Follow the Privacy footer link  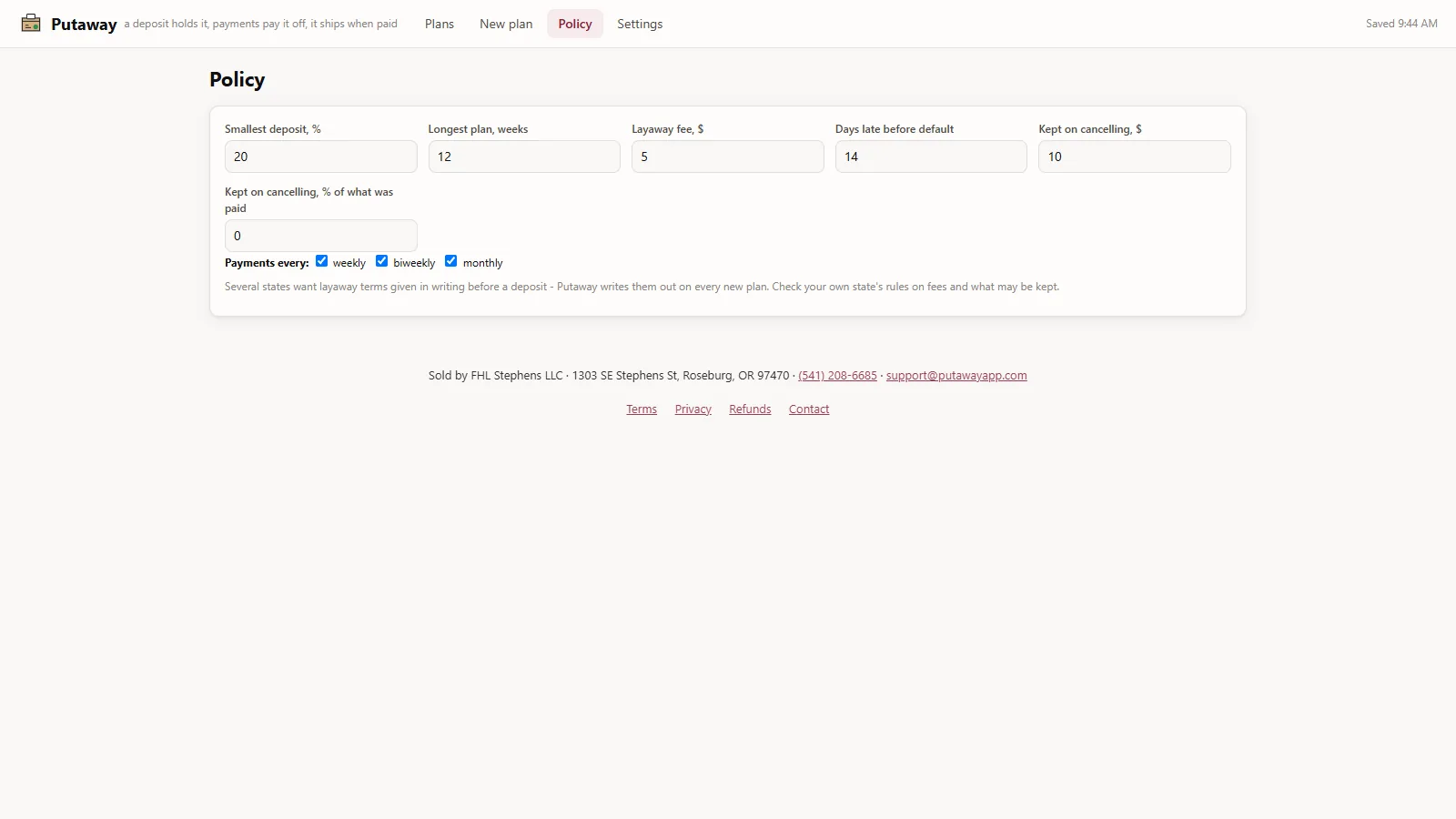(693, 409)
